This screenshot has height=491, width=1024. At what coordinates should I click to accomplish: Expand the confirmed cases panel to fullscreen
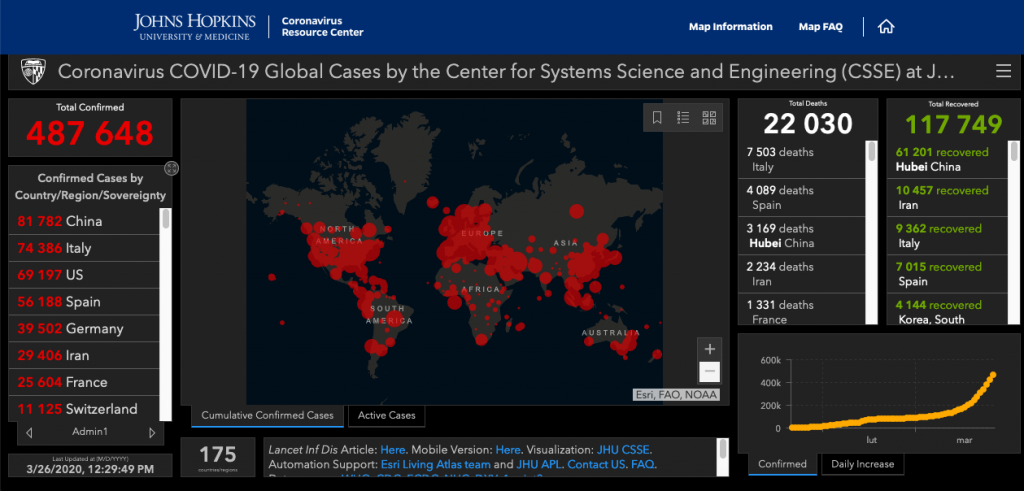tap(170, 169)
